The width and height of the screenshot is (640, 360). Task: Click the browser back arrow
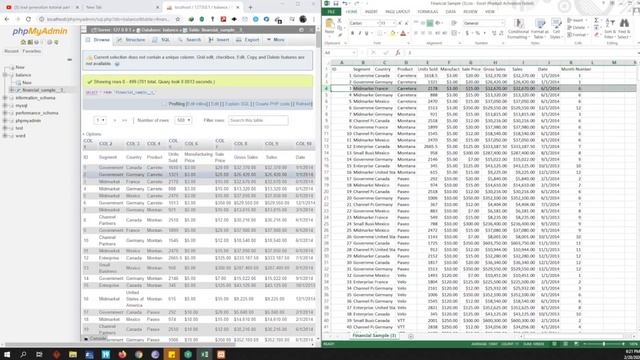pos(7,19)
